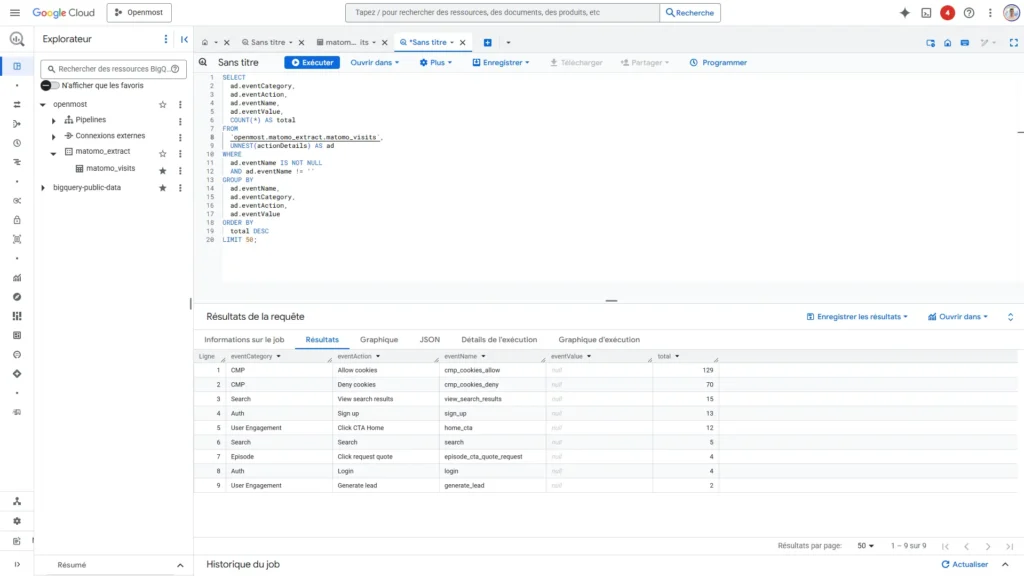
Task: Open the Google Cloud navigation menu
Action: pyautogui.click(x=15, y=13)
